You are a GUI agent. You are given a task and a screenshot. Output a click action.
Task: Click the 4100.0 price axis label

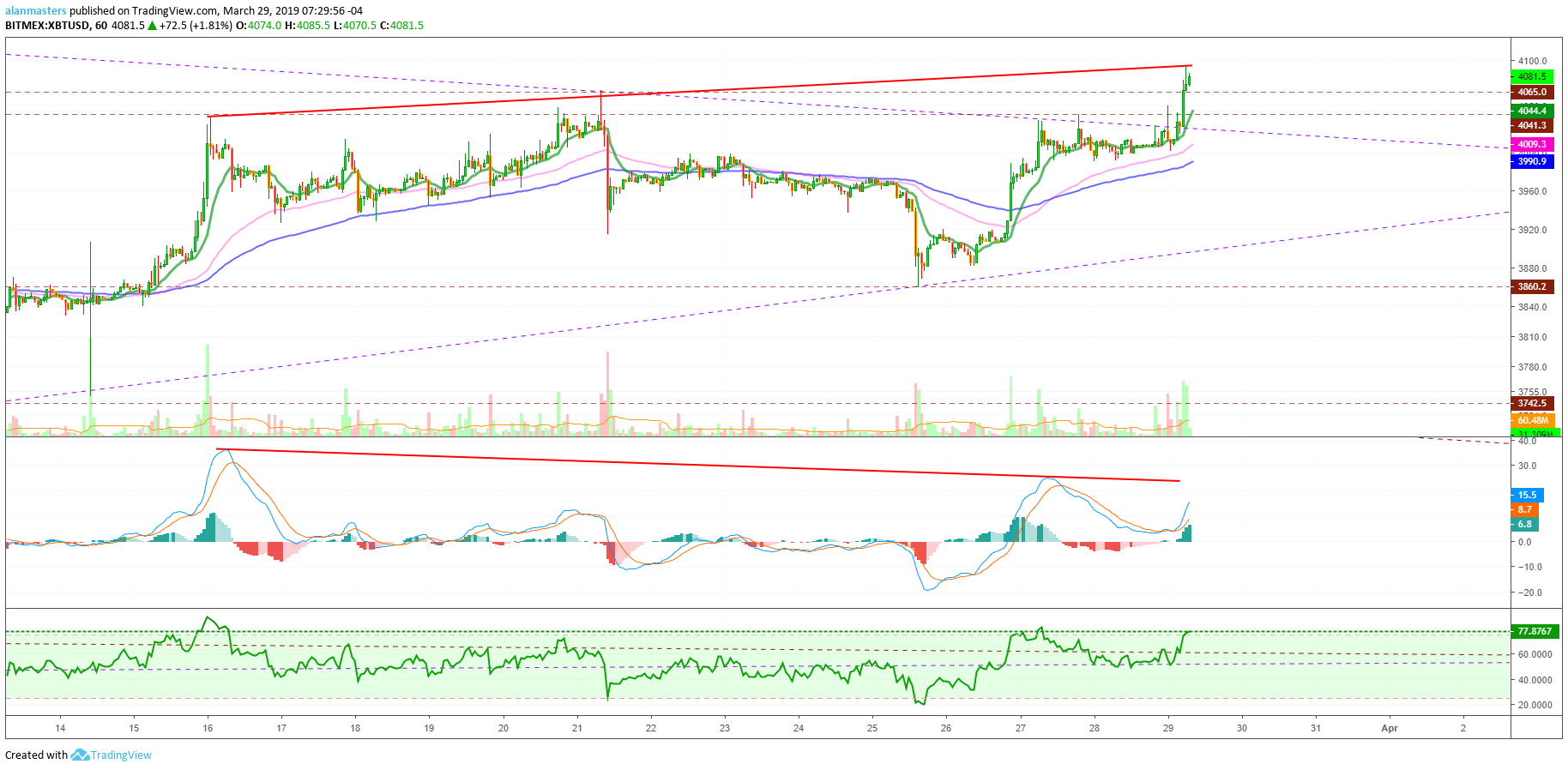point(1532,61)
